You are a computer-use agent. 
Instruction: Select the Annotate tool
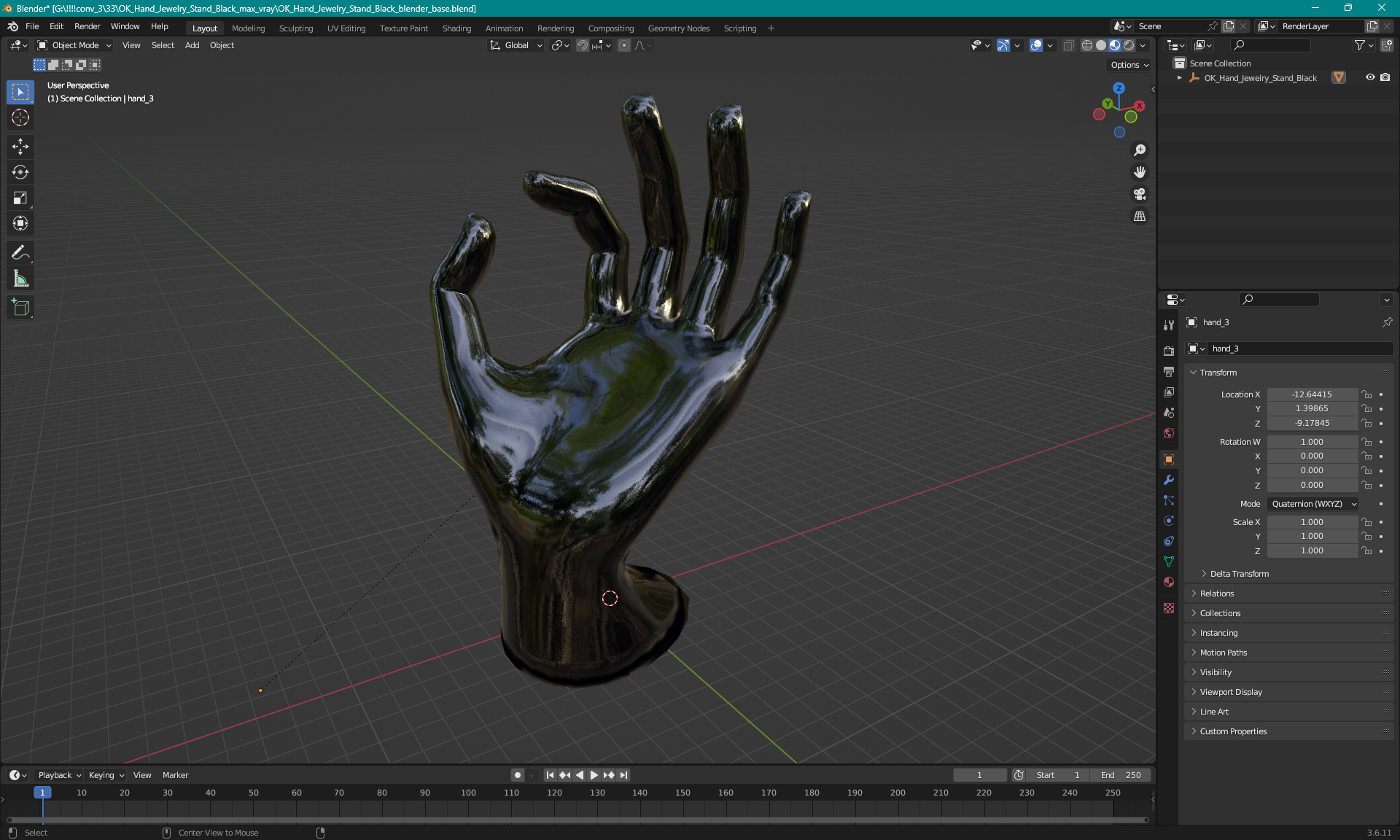coord(20,253)
